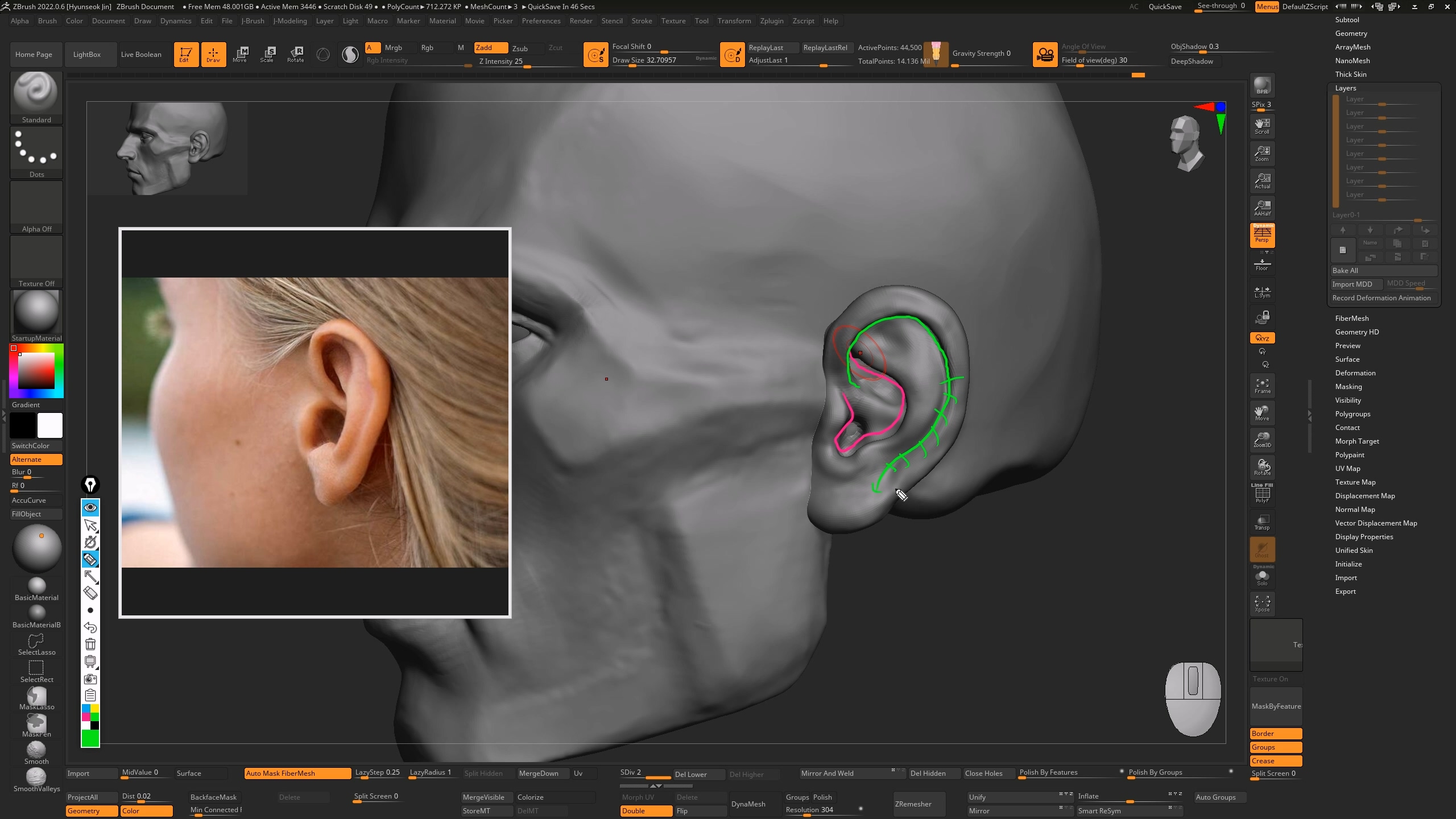
Task: Select the Move transform tool in top shelf
Action: [241, 54]
